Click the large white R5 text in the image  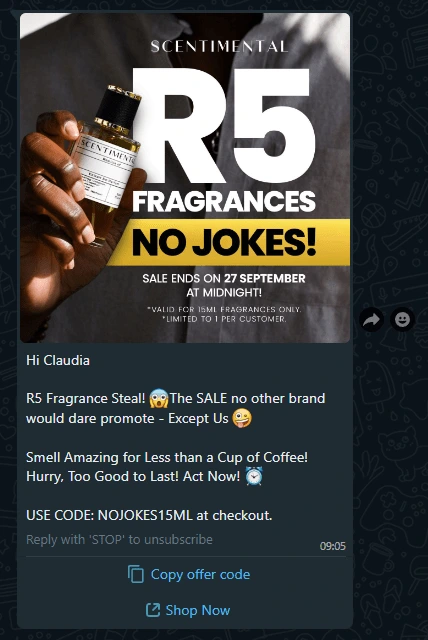pyautogui.click(x=224, y=126)
